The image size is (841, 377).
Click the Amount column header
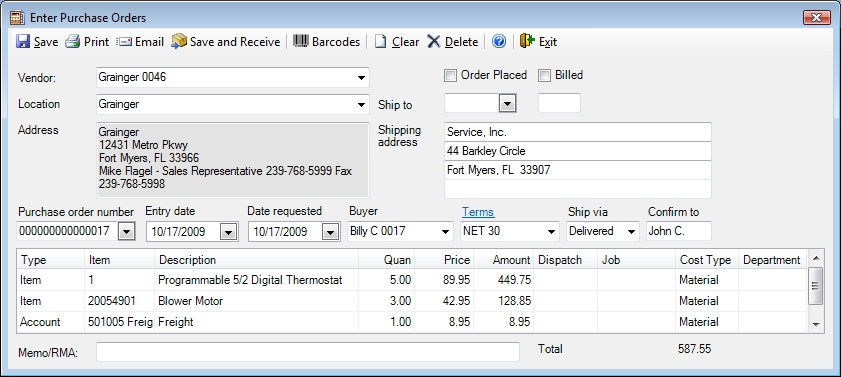click(x=503, y=260)
